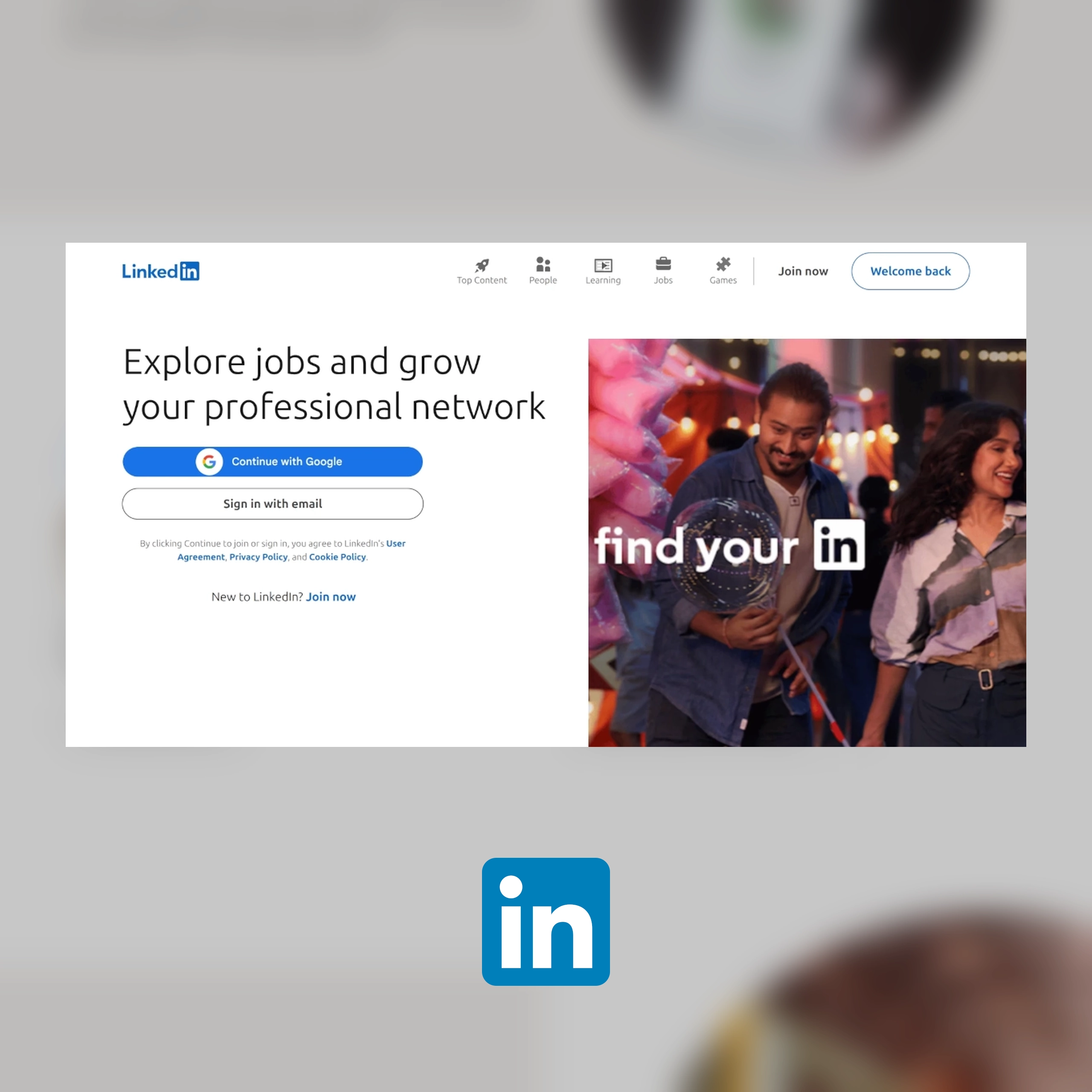This screenshot has width=1092, height=1092.
Task: Click the 'Explore jobs and grow' headline text
Action: pos(334,384)
